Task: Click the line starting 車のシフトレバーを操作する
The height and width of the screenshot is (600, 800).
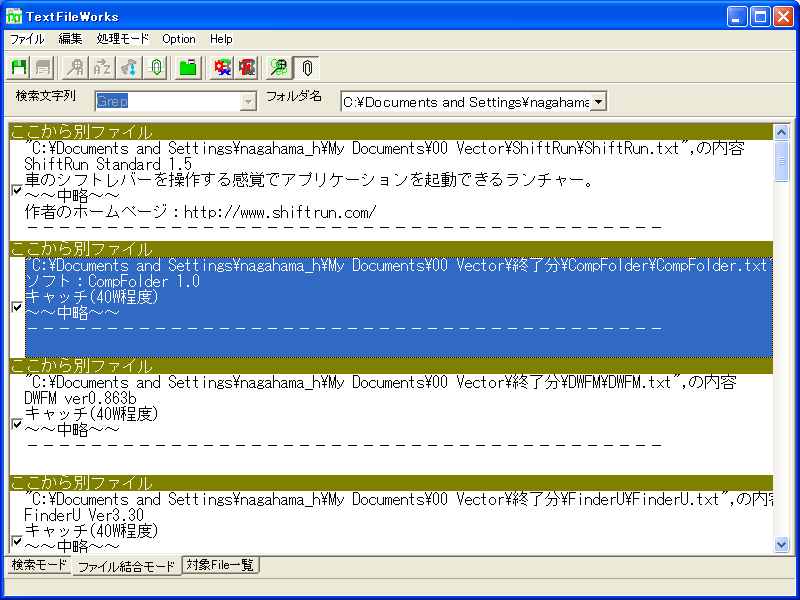Action: point(309,180)
